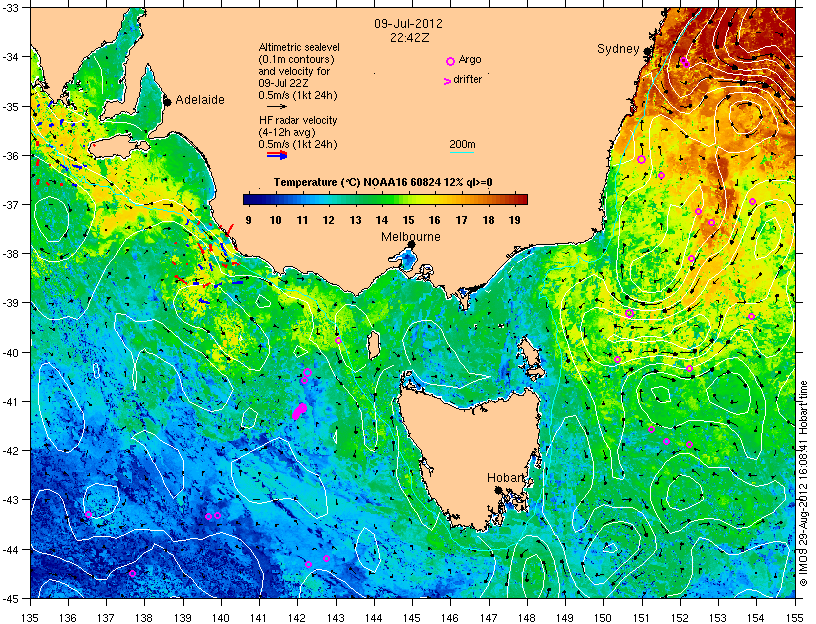Viewport: 816px width, 624px height.
Task: Click the '22:42Z' time stamp
Action: pyautogui.click(x=409, y=38)
